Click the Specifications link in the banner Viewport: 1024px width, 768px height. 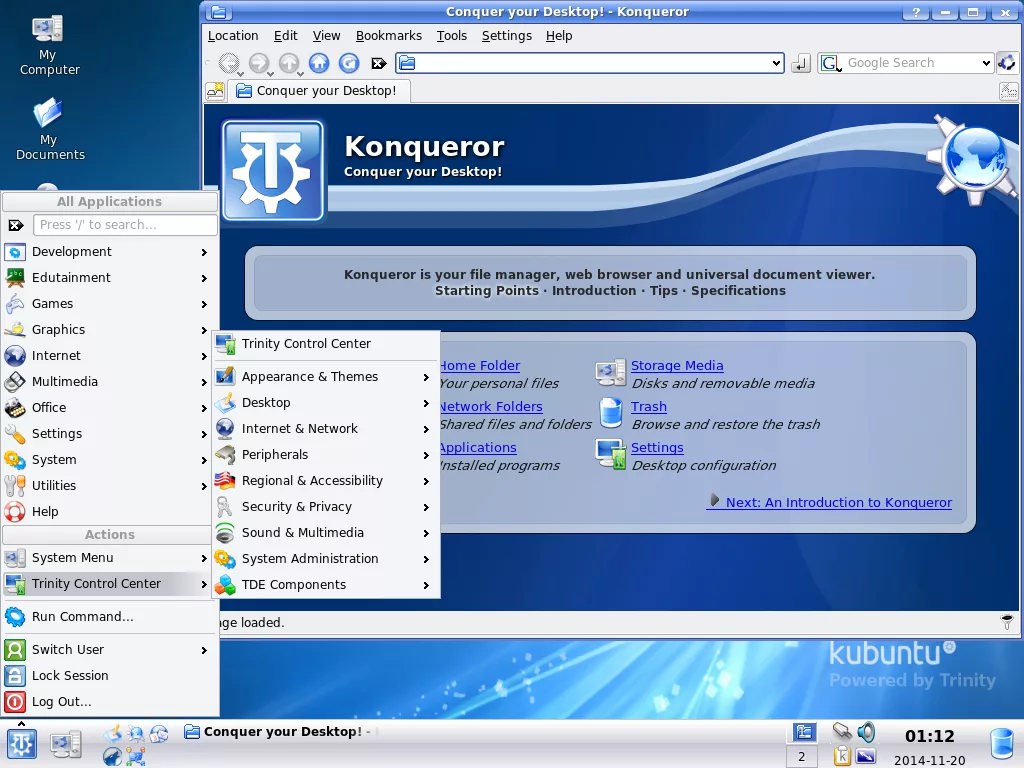pyautogui.click(x=738, y=291)
